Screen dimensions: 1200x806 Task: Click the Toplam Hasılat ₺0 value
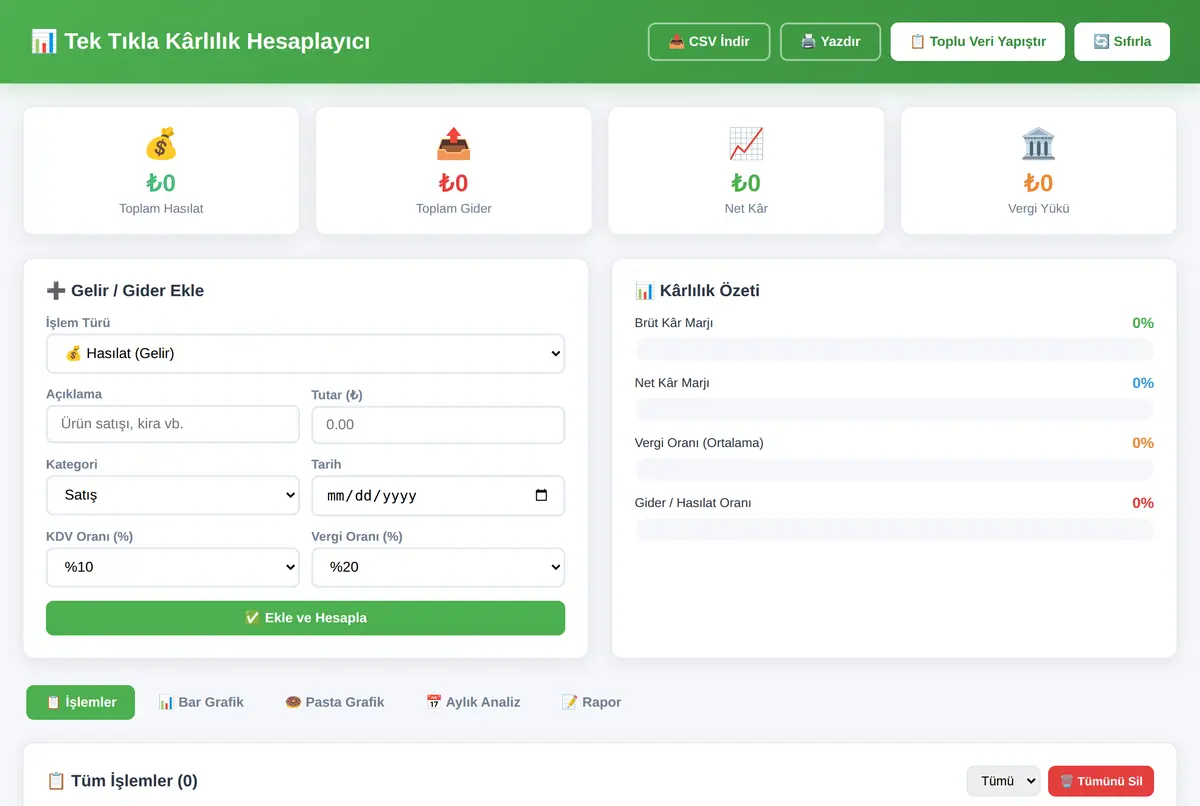pos(161,183)
